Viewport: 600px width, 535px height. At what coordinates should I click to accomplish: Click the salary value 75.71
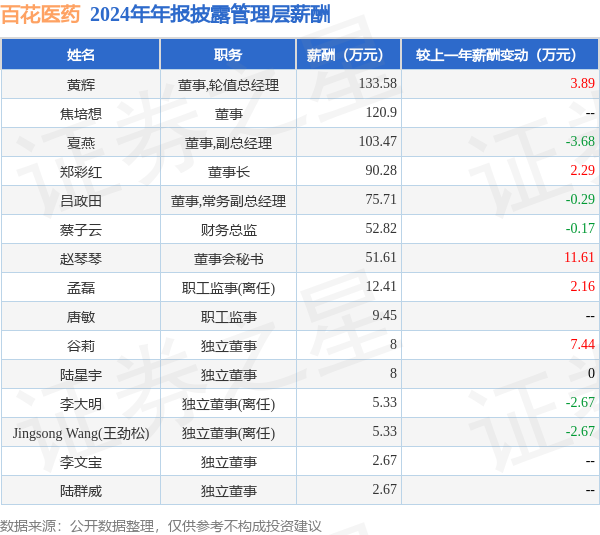point(381,199)
